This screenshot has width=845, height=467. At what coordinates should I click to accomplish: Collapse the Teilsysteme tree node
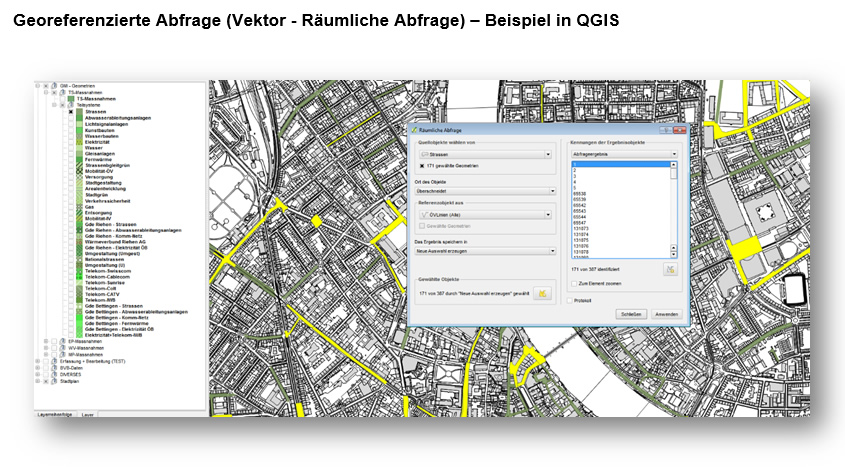coord(54,105)
